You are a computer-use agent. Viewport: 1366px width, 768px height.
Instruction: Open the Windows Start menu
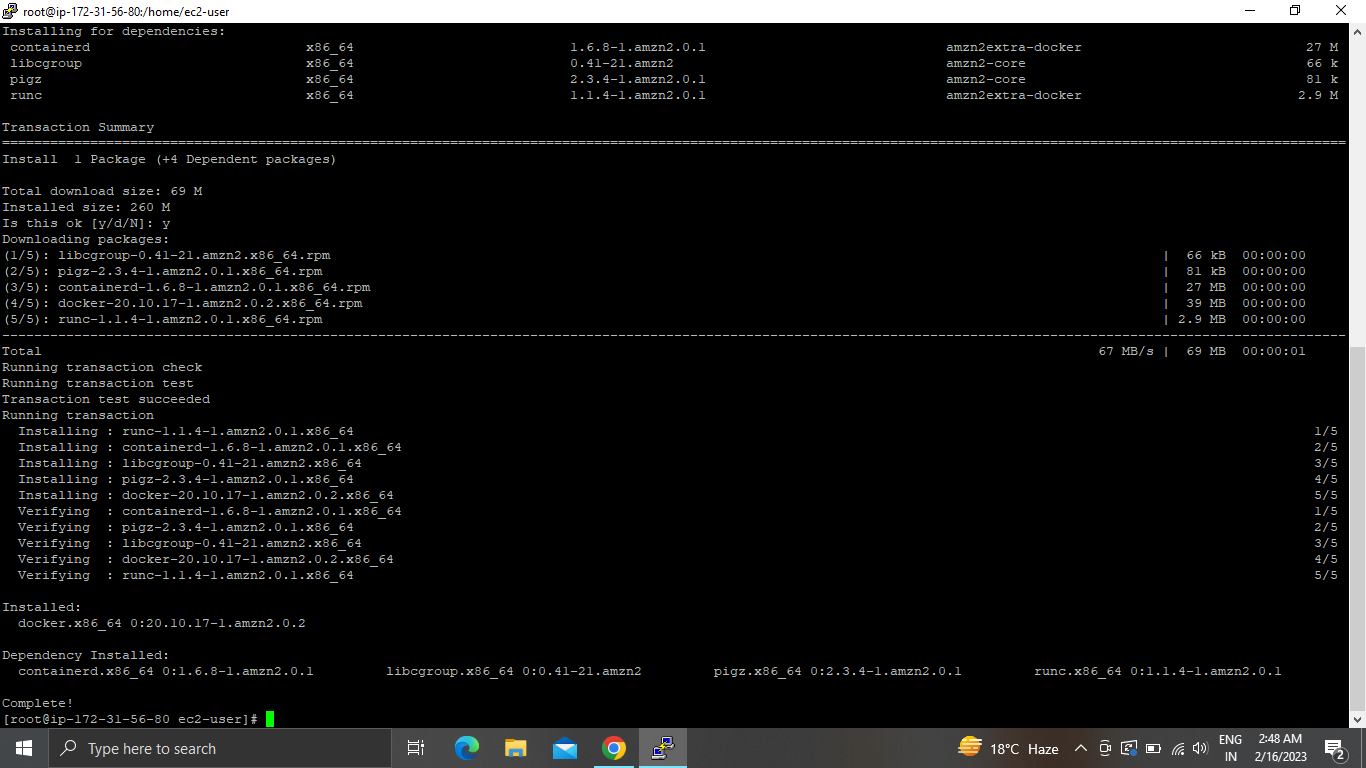point(23,748)
